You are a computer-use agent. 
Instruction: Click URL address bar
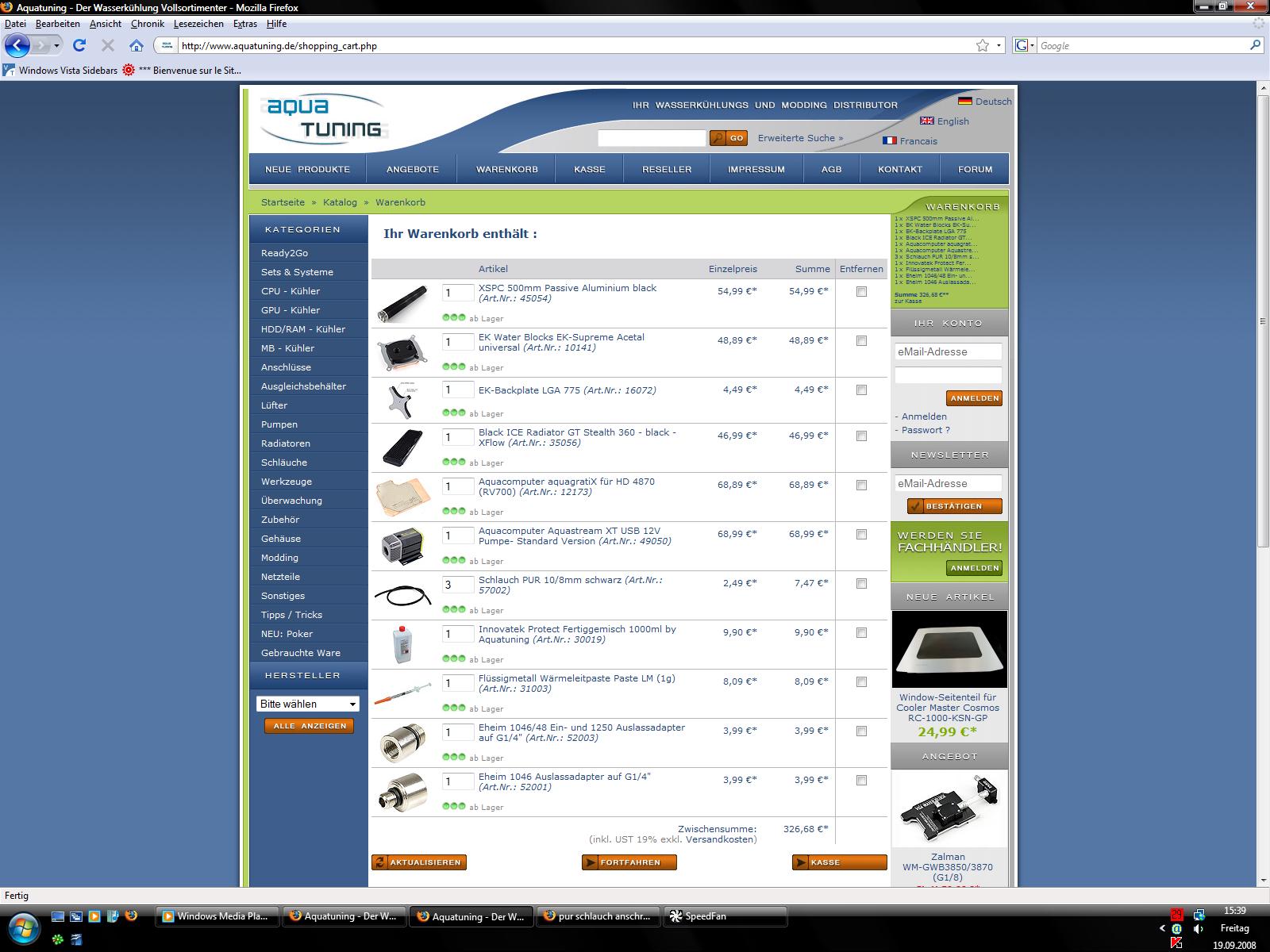click(x=575, y=45)
